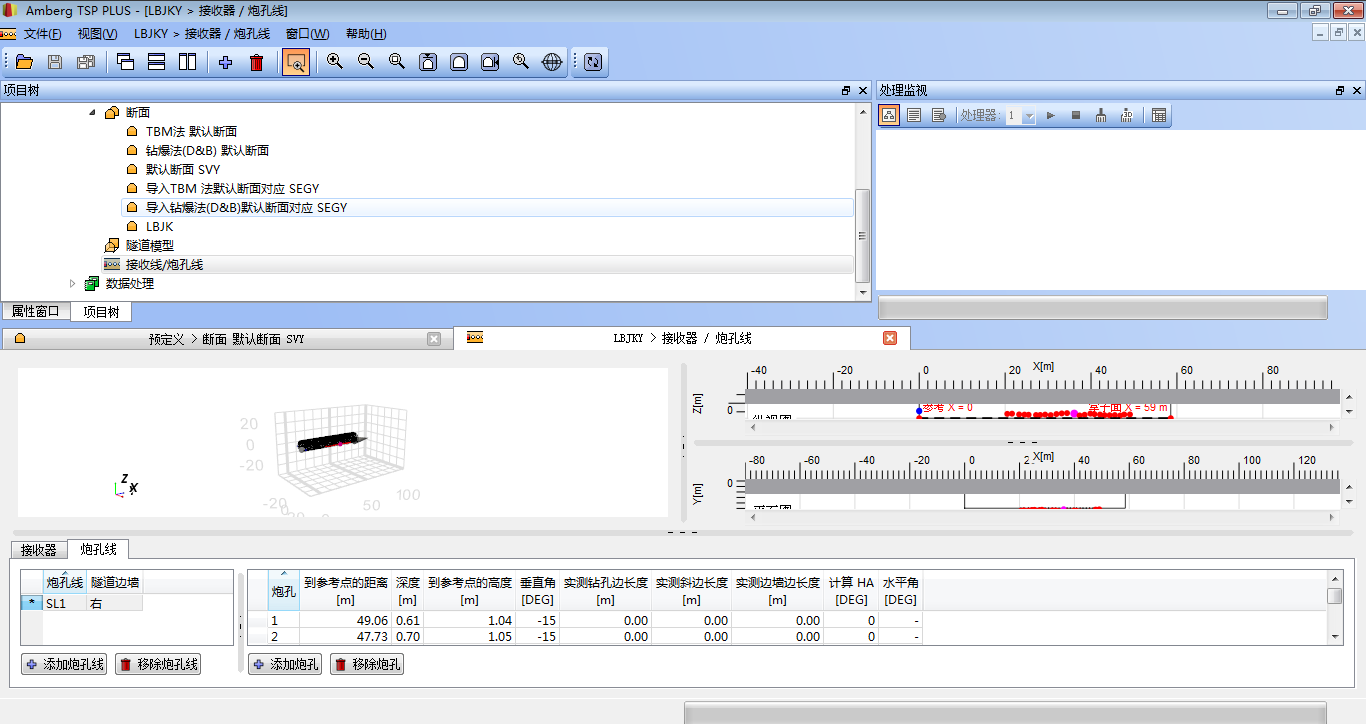Viewport: 1366px width, 724px height.
Task: Toggle the flowchart view in 处理监视 panel
Action: click(x=889, y=115)
